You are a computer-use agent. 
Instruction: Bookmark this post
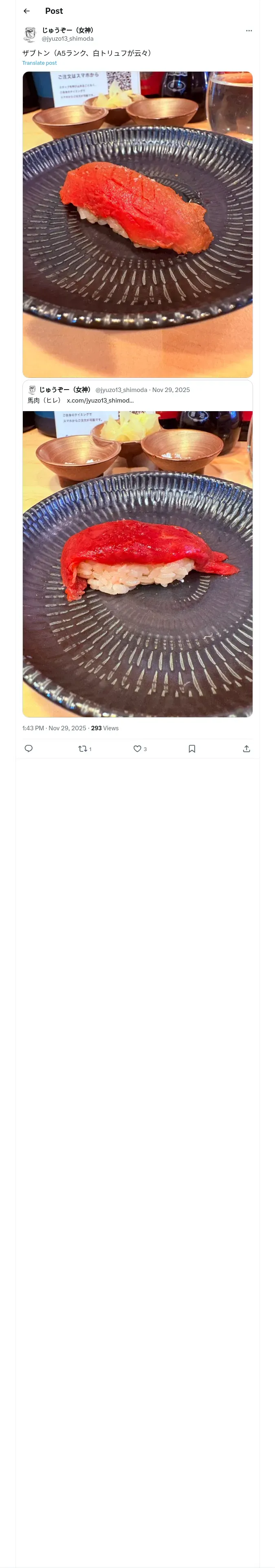click(x=192, y=749)
